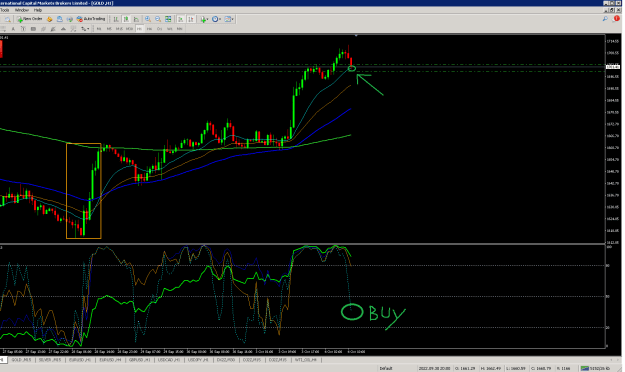This screenshot has width=625, height=372.
Task: Click the magnifier icon left of New Order
Action: [7, 19]
